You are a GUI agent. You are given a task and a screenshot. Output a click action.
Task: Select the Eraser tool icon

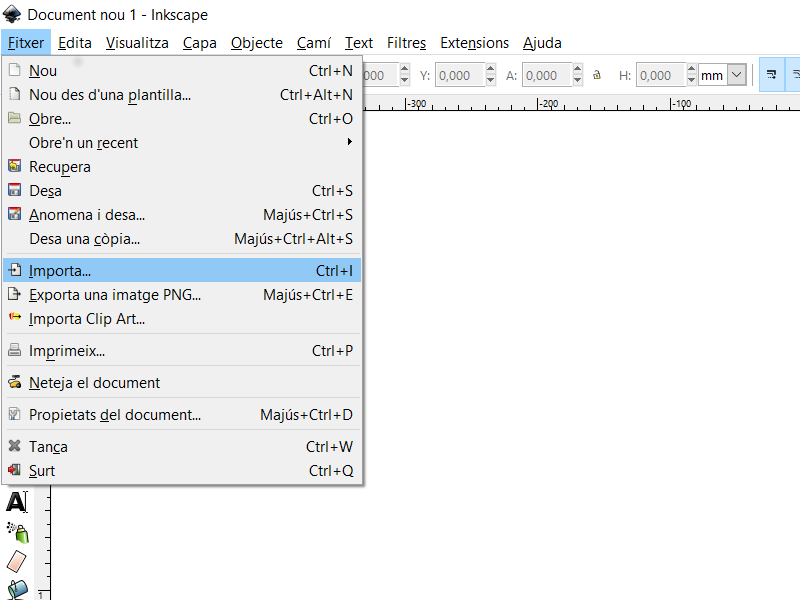(x=16, y=561)
